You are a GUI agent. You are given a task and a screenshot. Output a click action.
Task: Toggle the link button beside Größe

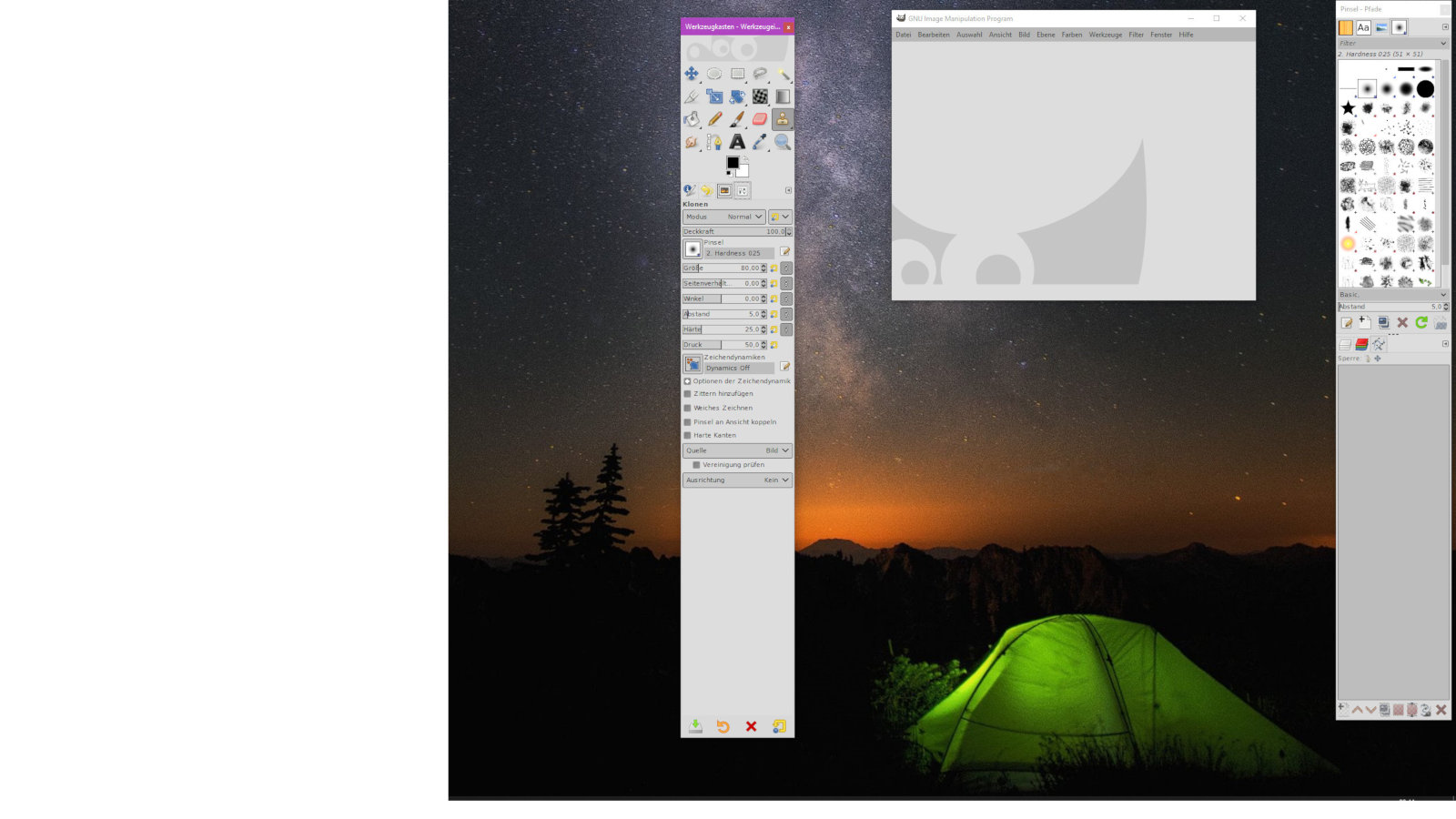[786, 268]
